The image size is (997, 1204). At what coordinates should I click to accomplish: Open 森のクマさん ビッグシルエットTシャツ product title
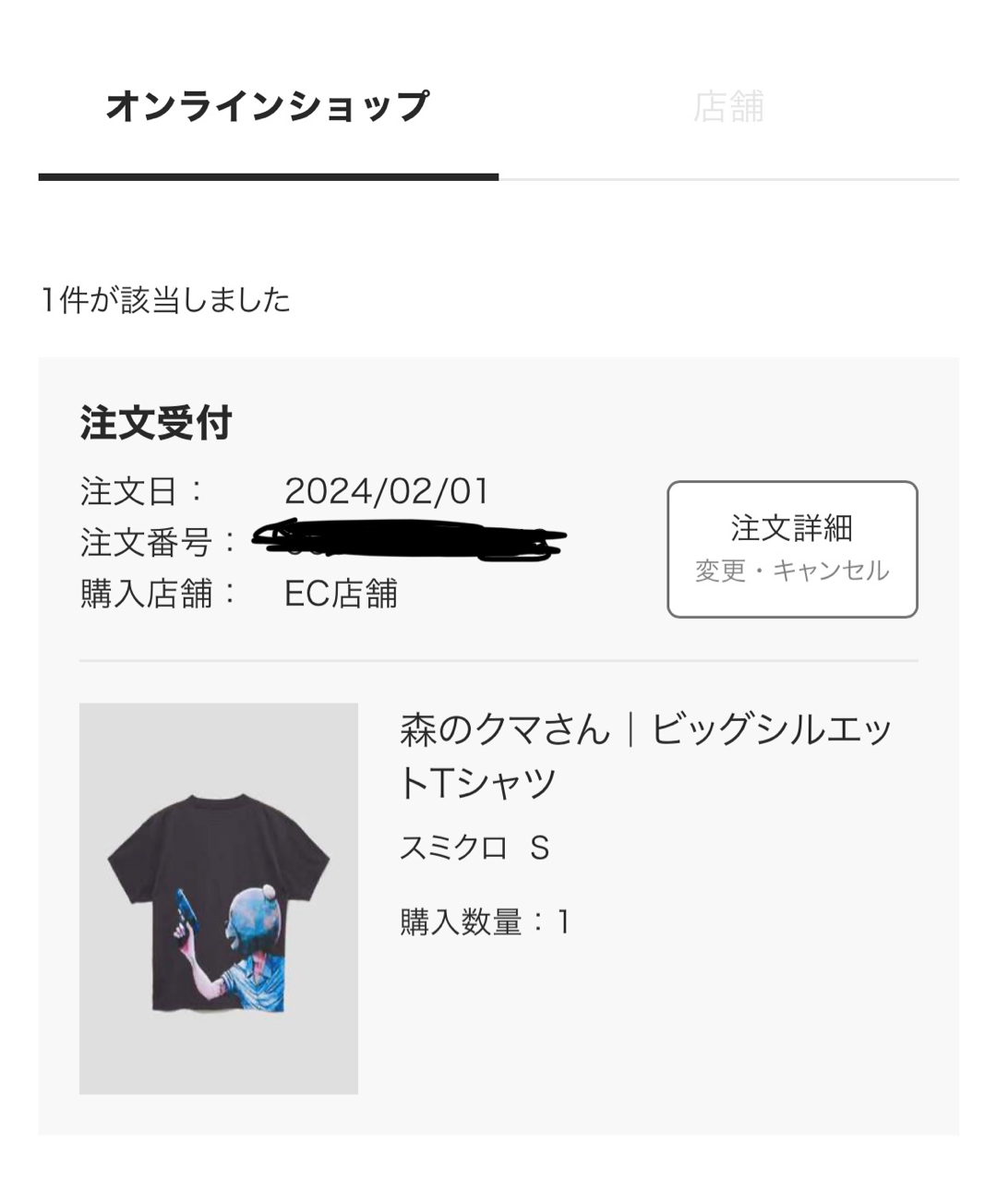pyautogui.click(x=646, y=756)
